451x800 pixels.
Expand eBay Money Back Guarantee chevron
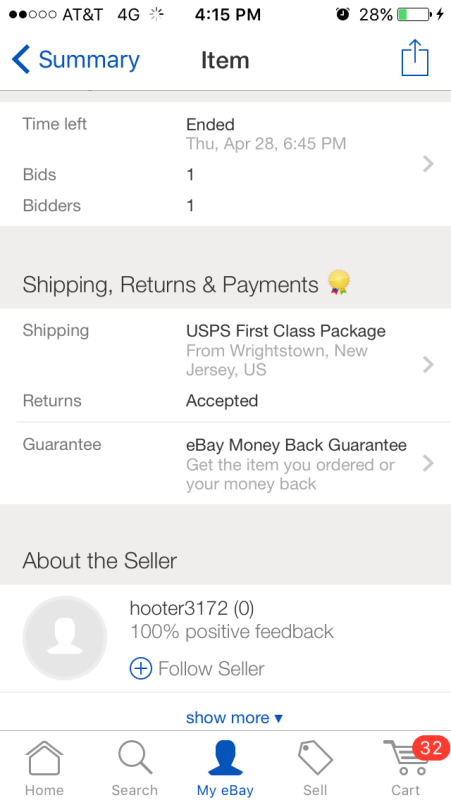pos(429,463)
